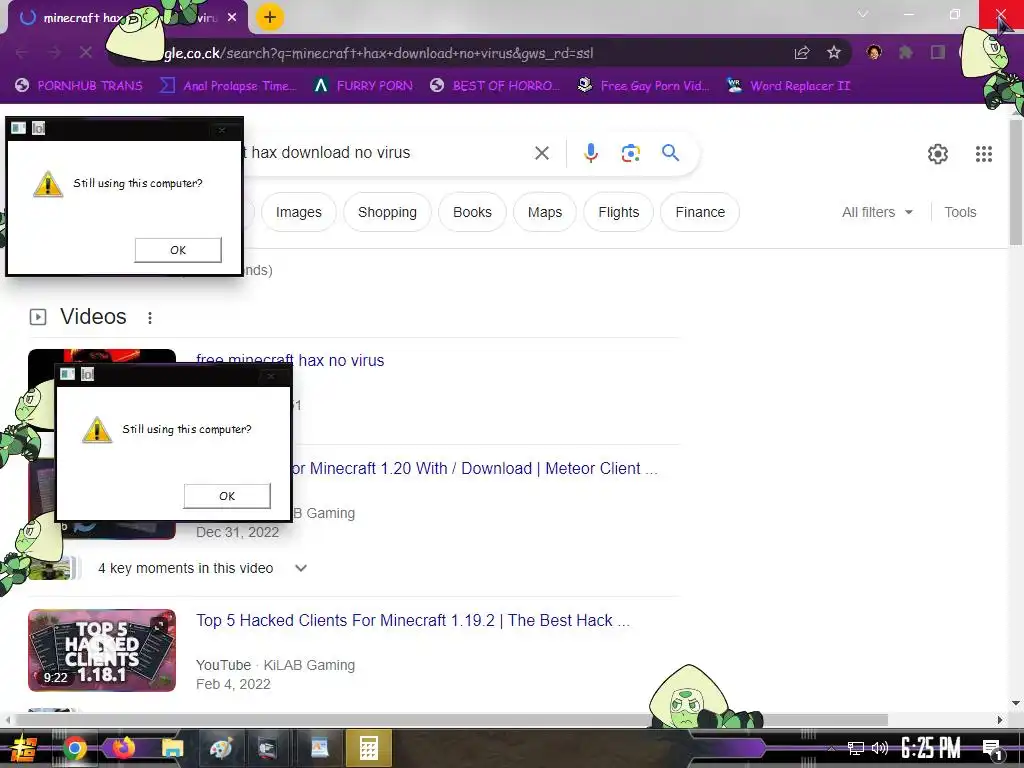Open 'free minecraft hax no virus' result
1024x768 pixels.
(290, 360)
